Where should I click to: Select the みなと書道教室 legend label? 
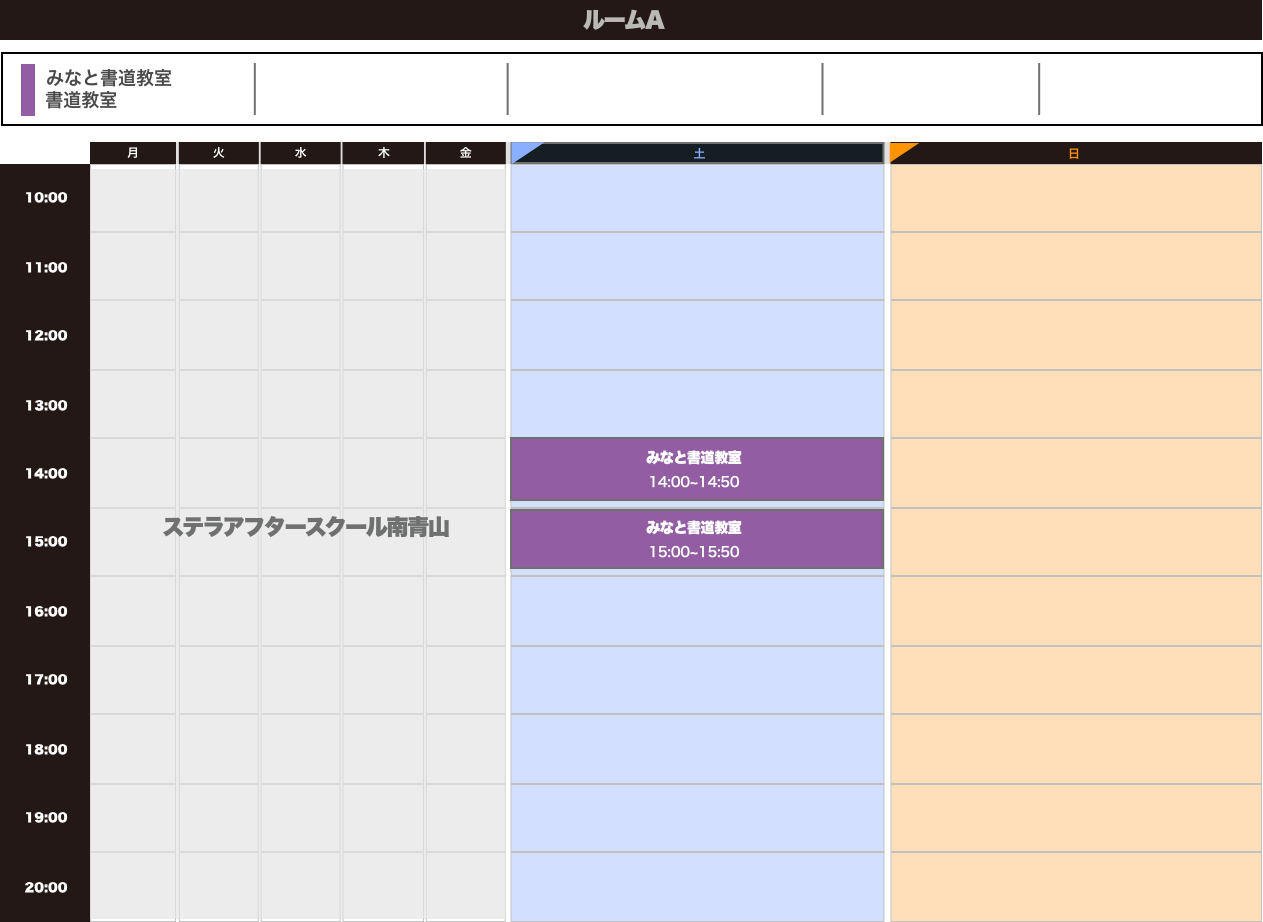click(x=108, y=78)
